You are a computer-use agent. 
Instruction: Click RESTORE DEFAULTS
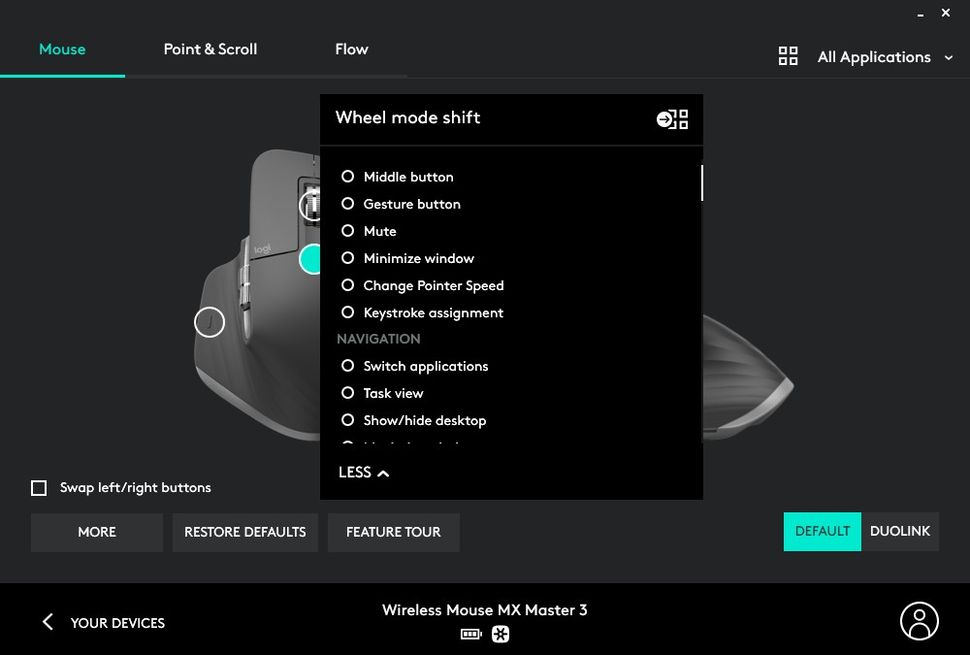pyautogui.click(x=245, y=532)
